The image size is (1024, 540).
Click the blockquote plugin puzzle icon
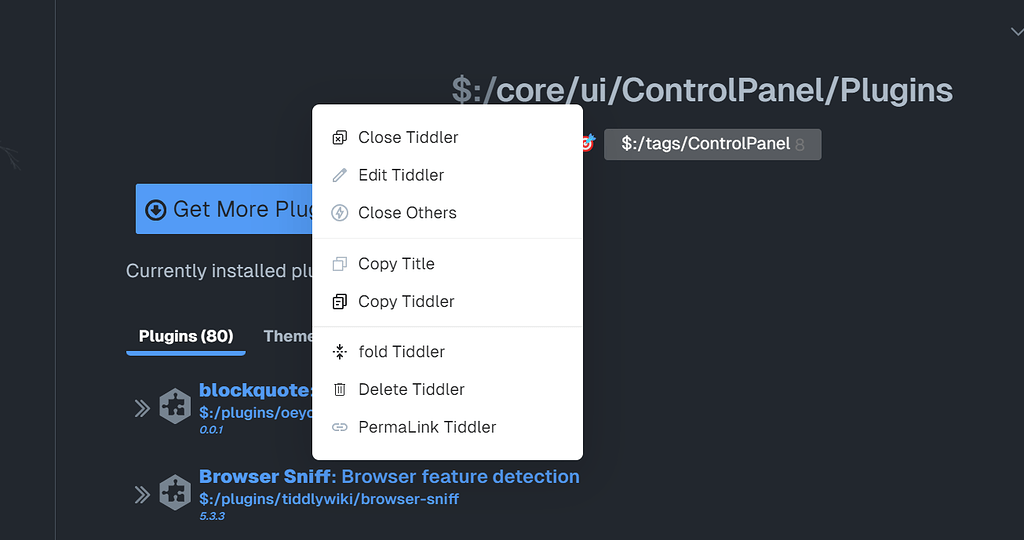click(175, 406)
